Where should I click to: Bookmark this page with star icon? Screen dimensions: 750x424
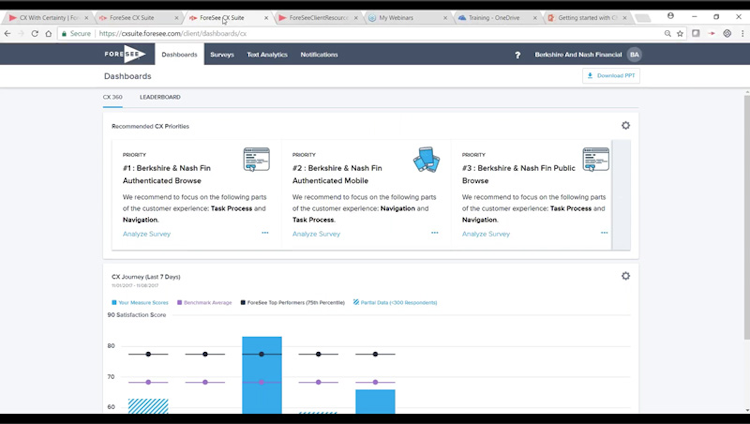tap(680, 33)
